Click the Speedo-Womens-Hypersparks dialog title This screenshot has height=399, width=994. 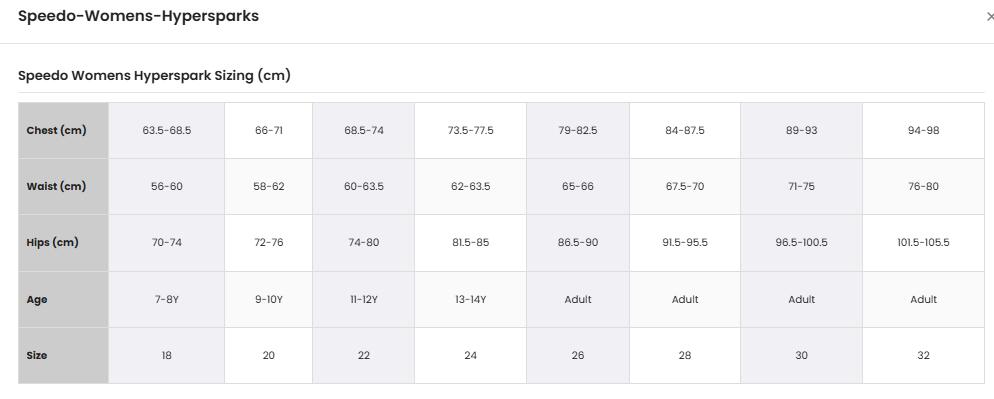[138, 16]
